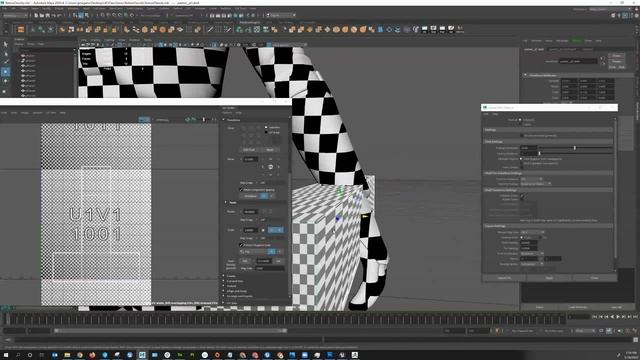Toggle the highlighted Attribute Editor icon top-right

point(625,16)
